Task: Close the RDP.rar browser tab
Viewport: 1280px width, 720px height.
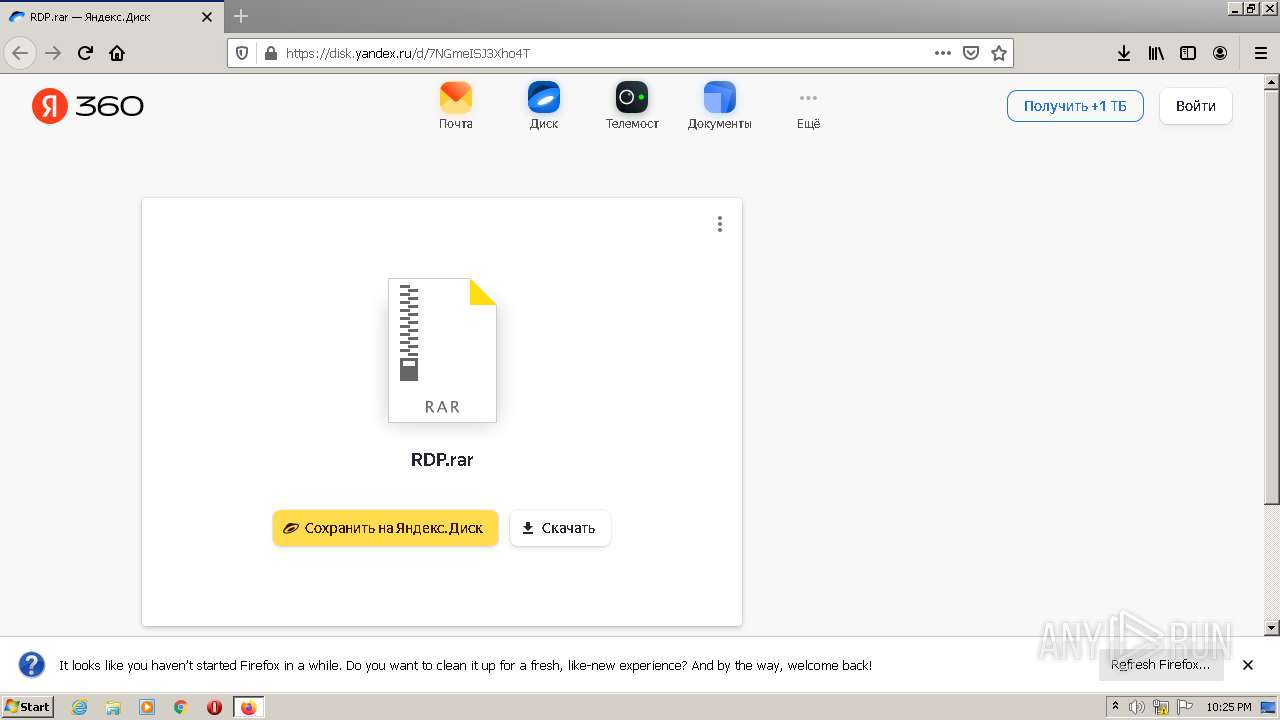Action: coord(207,17)
